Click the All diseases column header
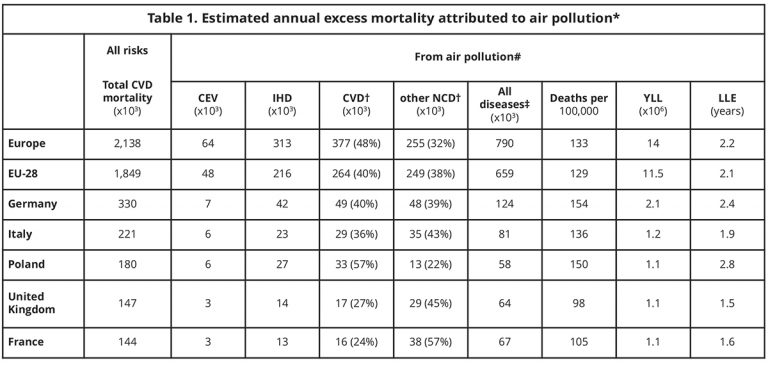The height and width of the screenshot is (365, 768). pos(504,105)
